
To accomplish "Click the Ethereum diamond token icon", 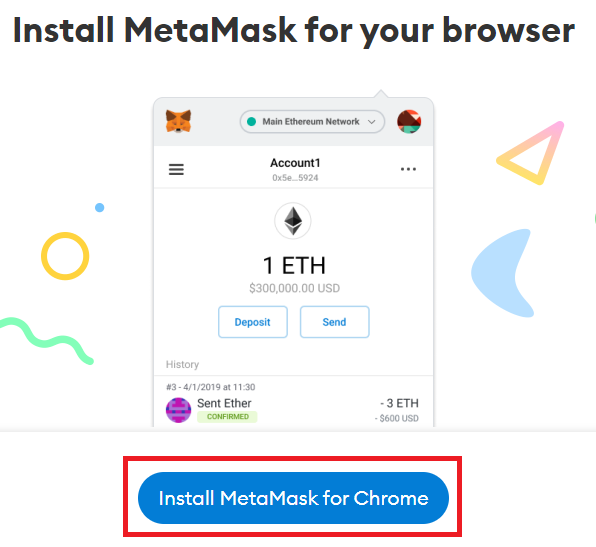I will [293, 221].
